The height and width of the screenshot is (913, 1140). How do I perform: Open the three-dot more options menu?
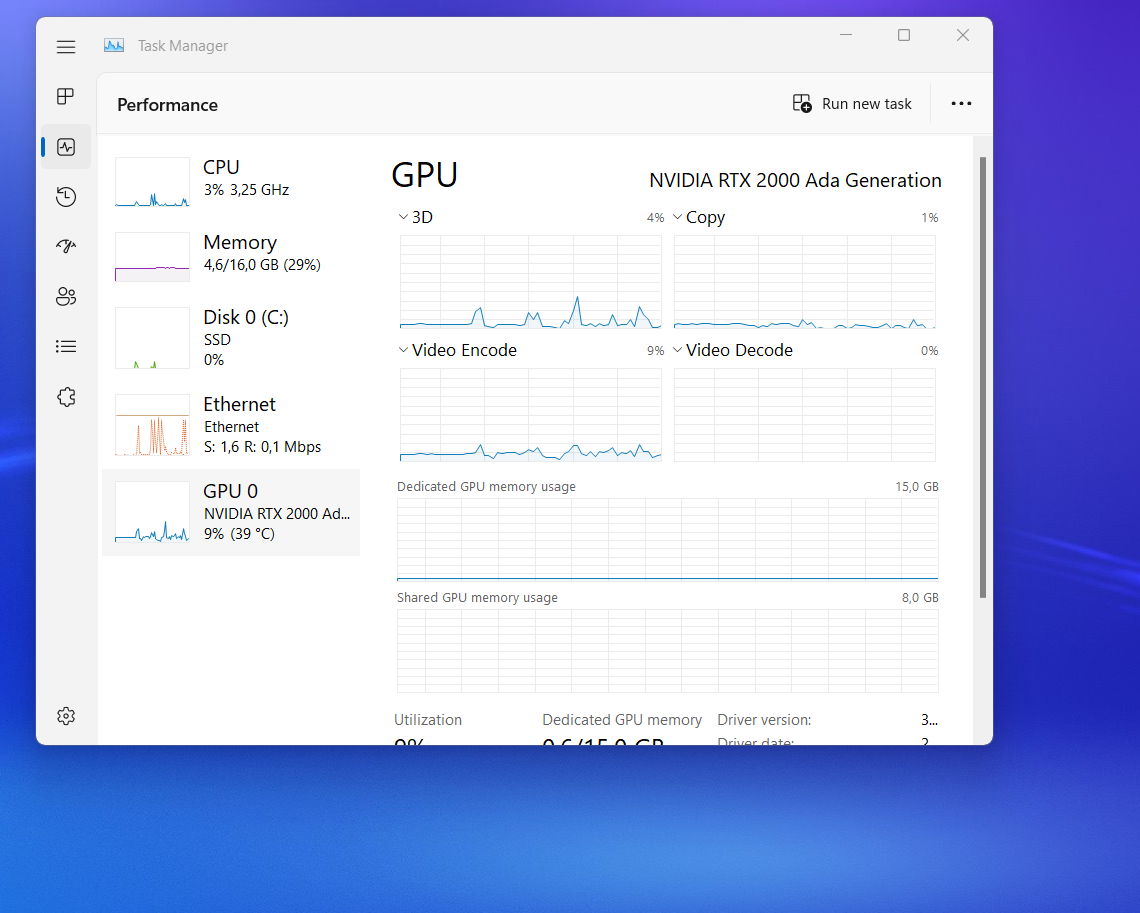[x=961, y=103]
